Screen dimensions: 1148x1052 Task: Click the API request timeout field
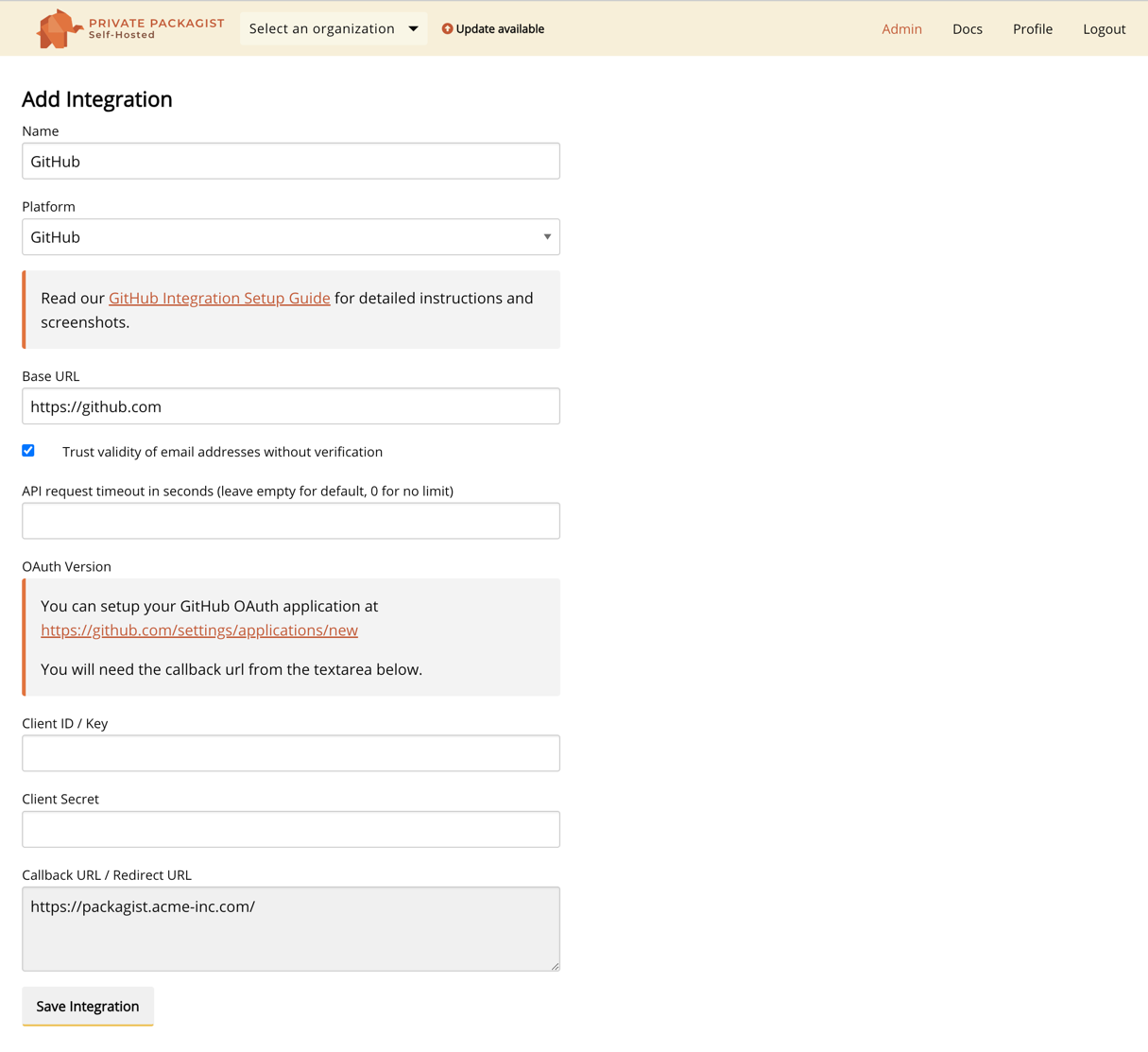291,521
